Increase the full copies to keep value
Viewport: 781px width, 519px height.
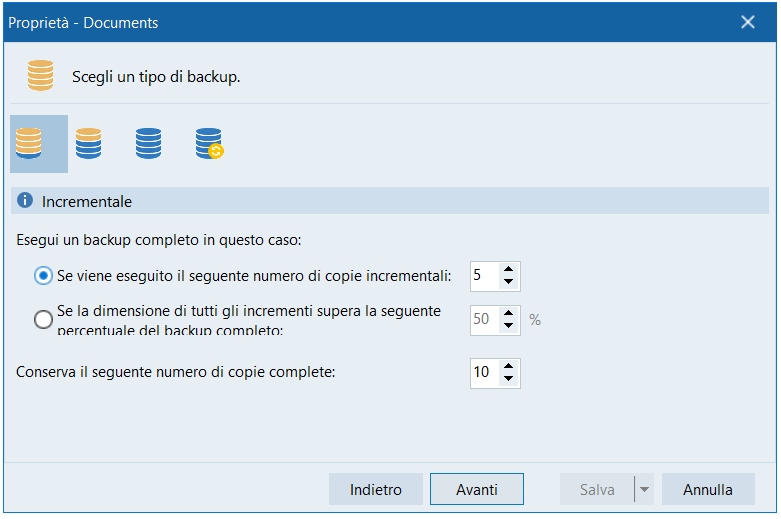point(509,366)
